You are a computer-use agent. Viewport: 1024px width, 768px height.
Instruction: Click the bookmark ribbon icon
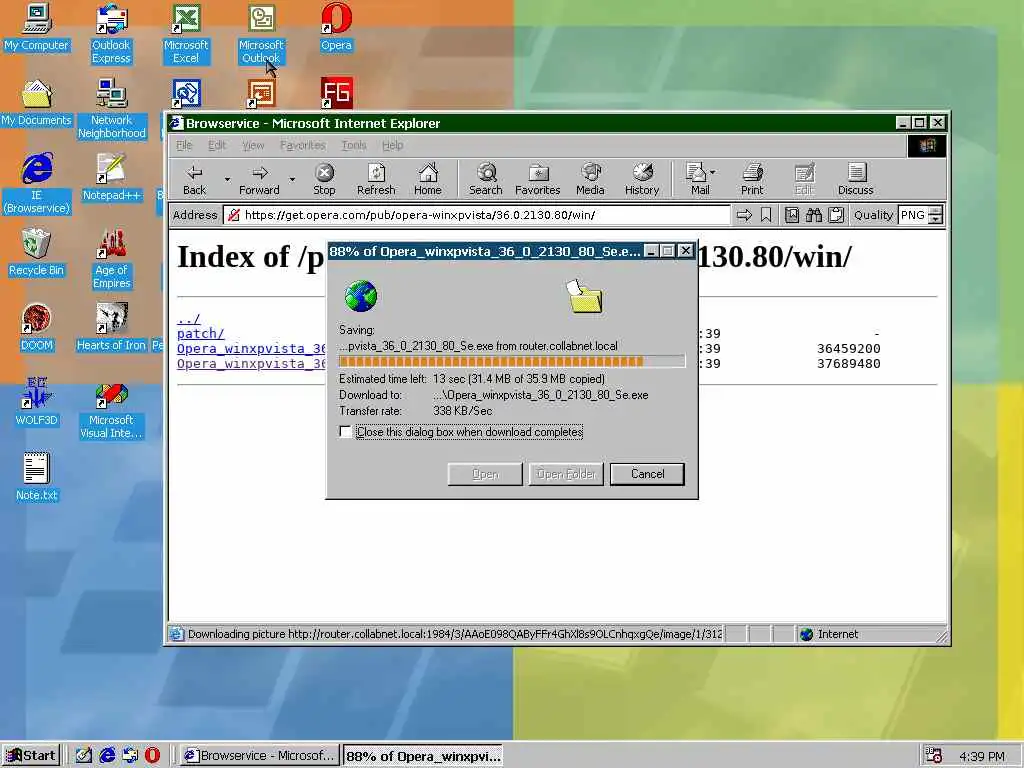click(766, 215)
